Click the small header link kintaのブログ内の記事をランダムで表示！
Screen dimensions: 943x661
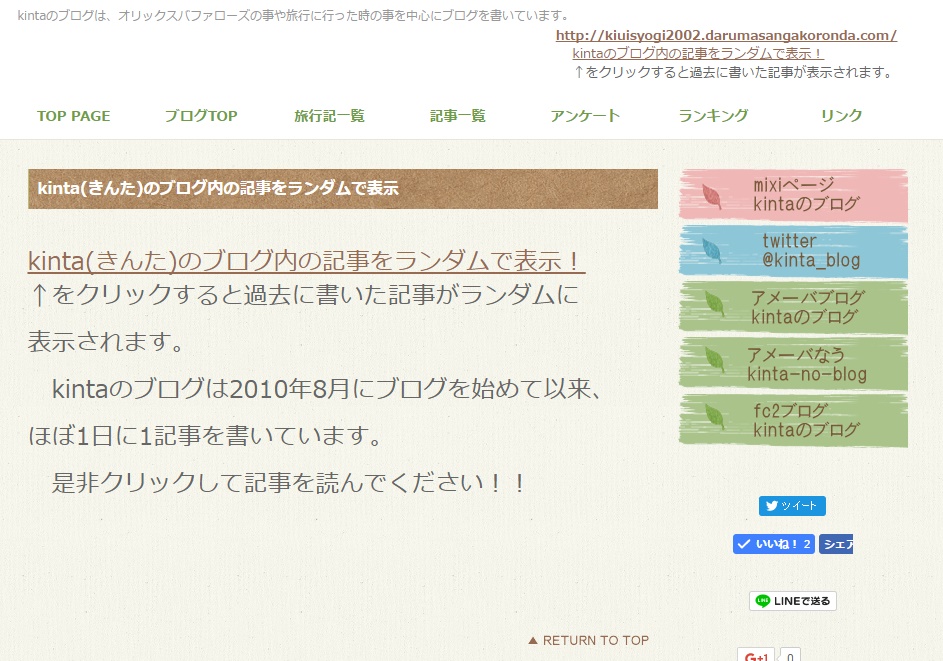pyautogui.click(x=698, y=54)
